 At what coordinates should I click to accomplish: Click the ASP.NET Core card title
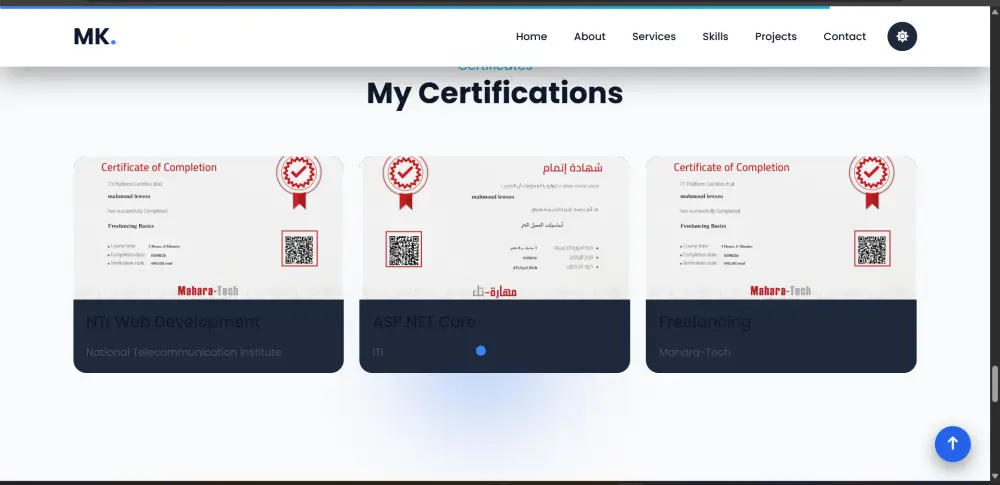424,322
